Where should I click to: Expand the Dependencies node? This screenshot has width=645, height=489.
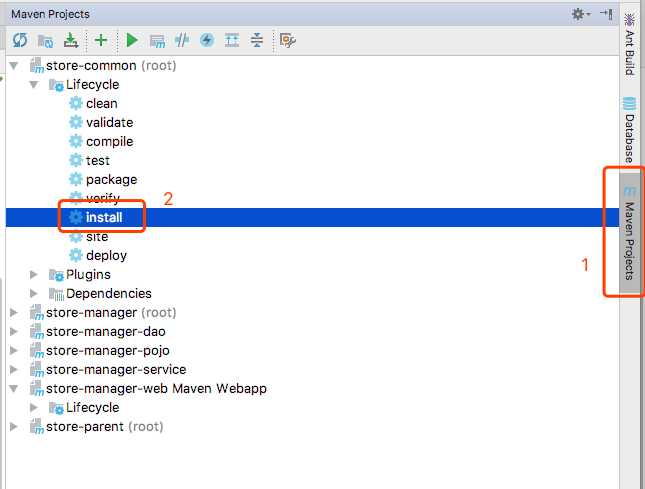pos(34,294)
